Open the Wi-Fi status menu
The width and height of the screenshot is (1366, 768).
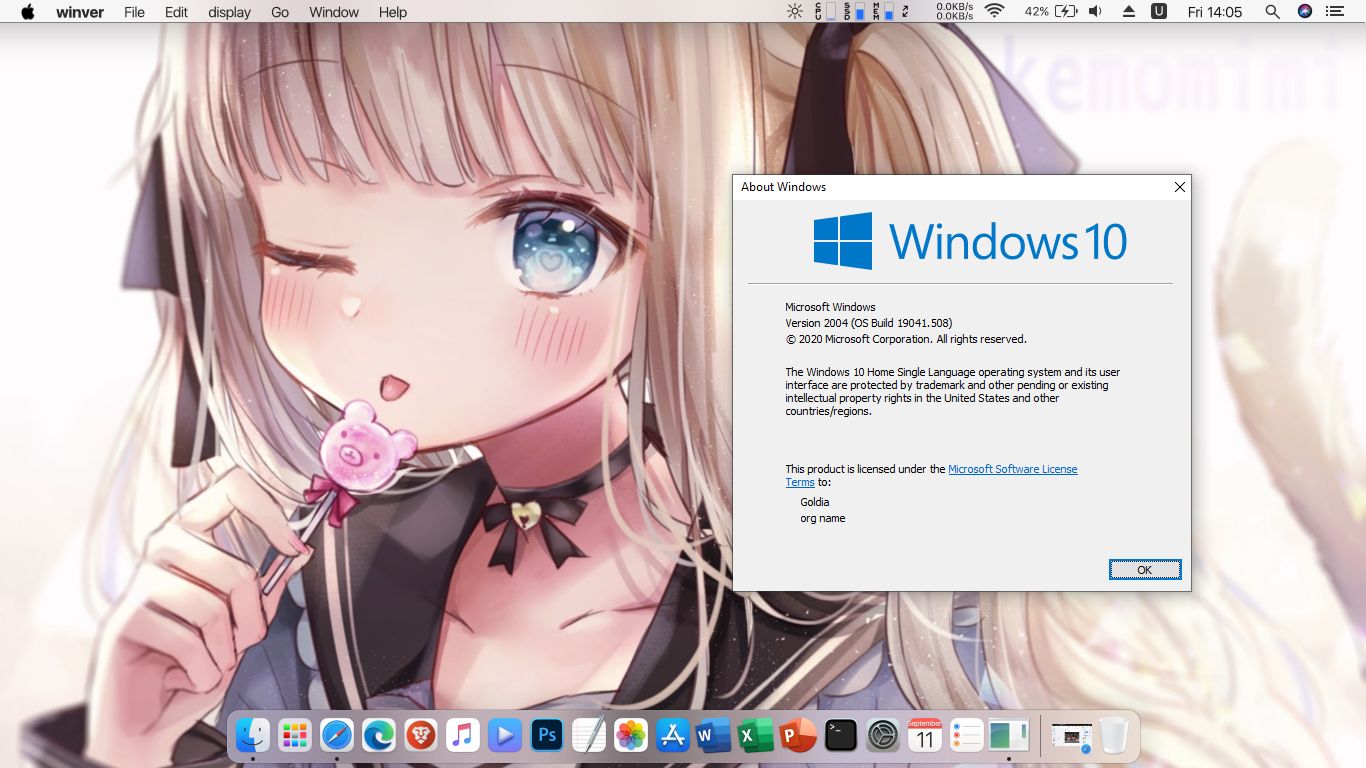(994, 12)
